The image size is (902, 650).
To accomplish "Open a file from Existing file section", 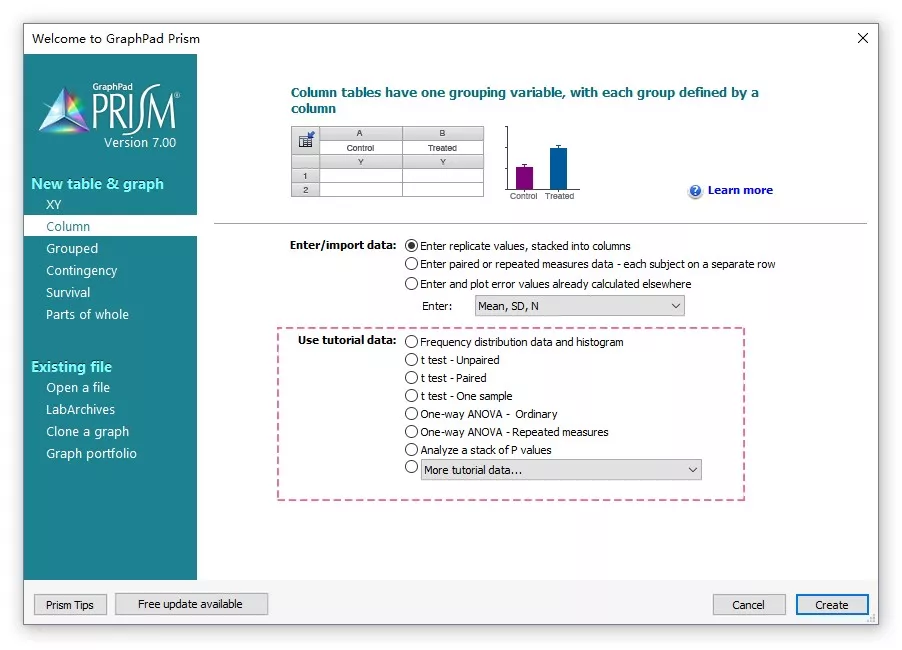I will (x=78, y=388).
